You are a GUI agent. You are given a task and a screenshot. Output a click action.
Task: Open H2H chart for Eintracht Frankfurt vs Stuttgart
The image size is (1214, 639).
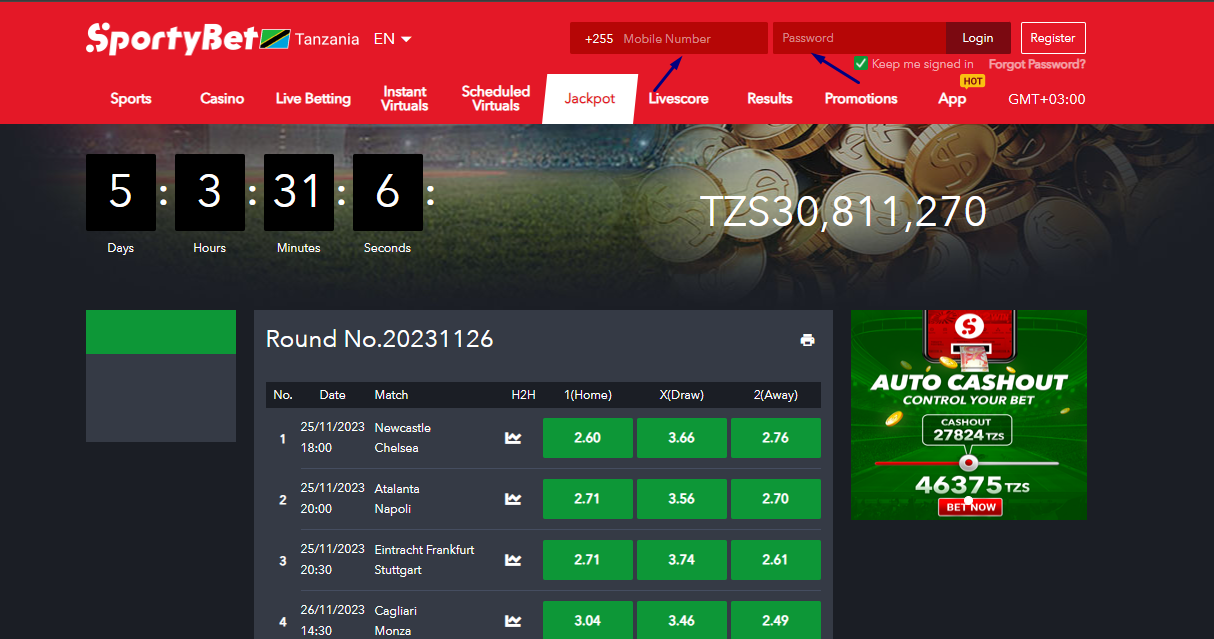pos(513,560)
